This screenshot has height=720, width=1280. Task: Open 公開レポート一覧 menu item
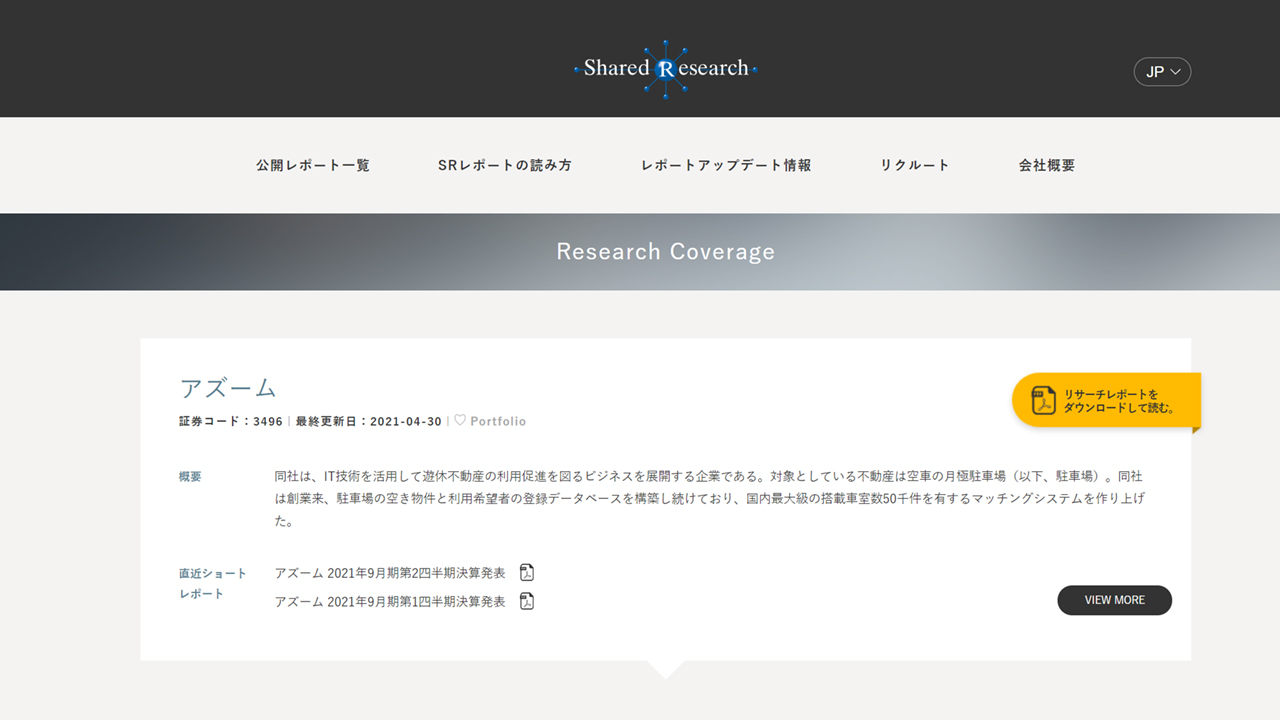click(313, 165)
